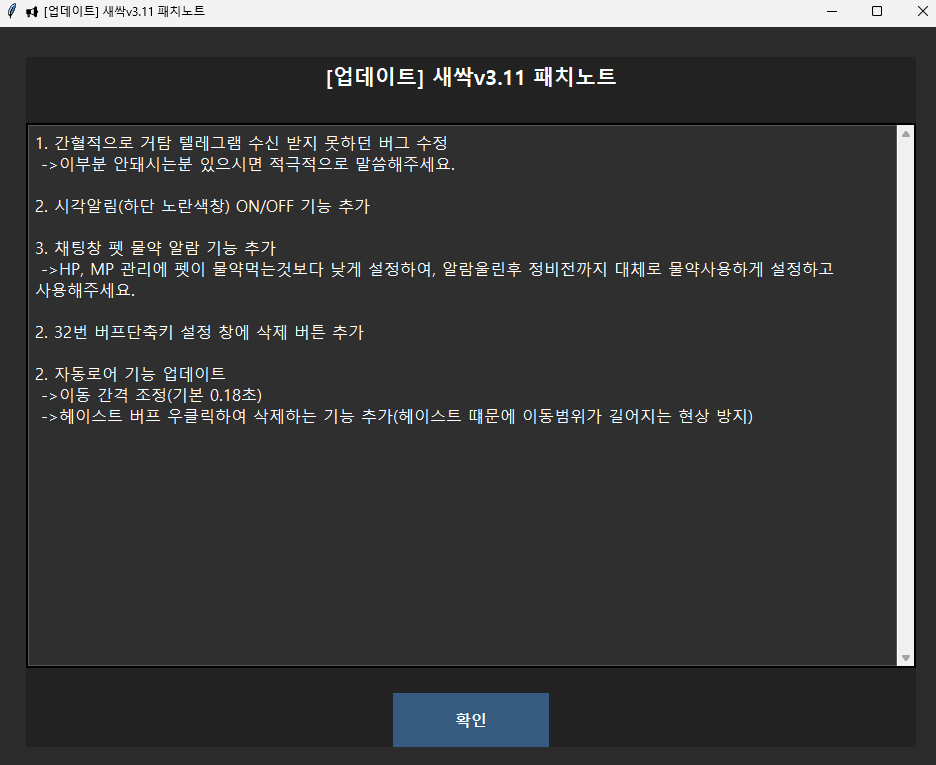Click the 헤이스트 버프 우클릭 line
The height and width of the screenshot is (765, 936).
[396, 416]
